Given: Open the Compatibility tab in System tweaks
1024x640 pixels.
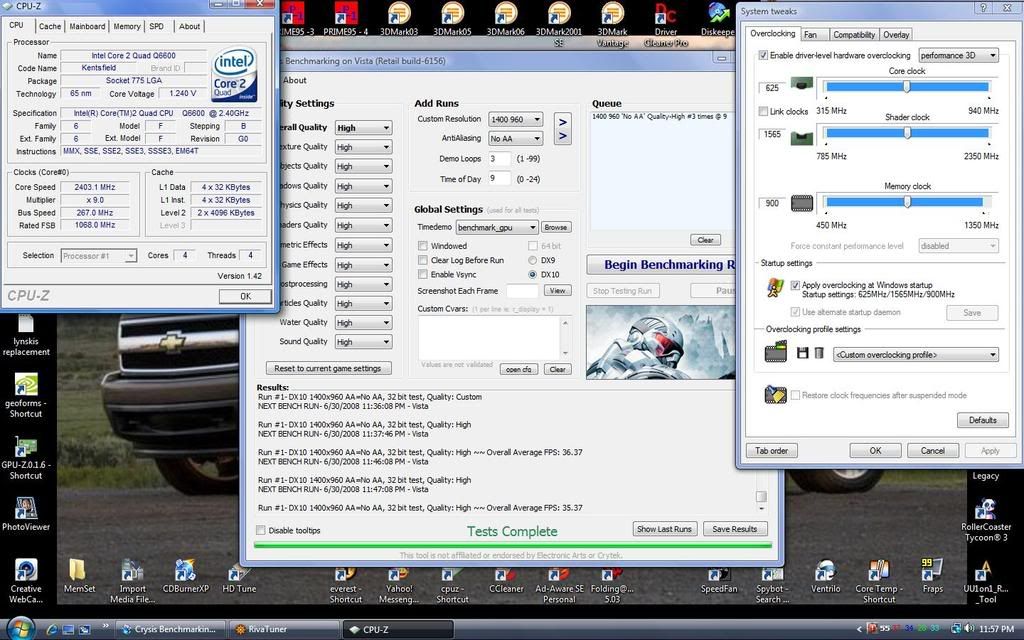Looking at the screenshot, I should (x=854, y=35).
